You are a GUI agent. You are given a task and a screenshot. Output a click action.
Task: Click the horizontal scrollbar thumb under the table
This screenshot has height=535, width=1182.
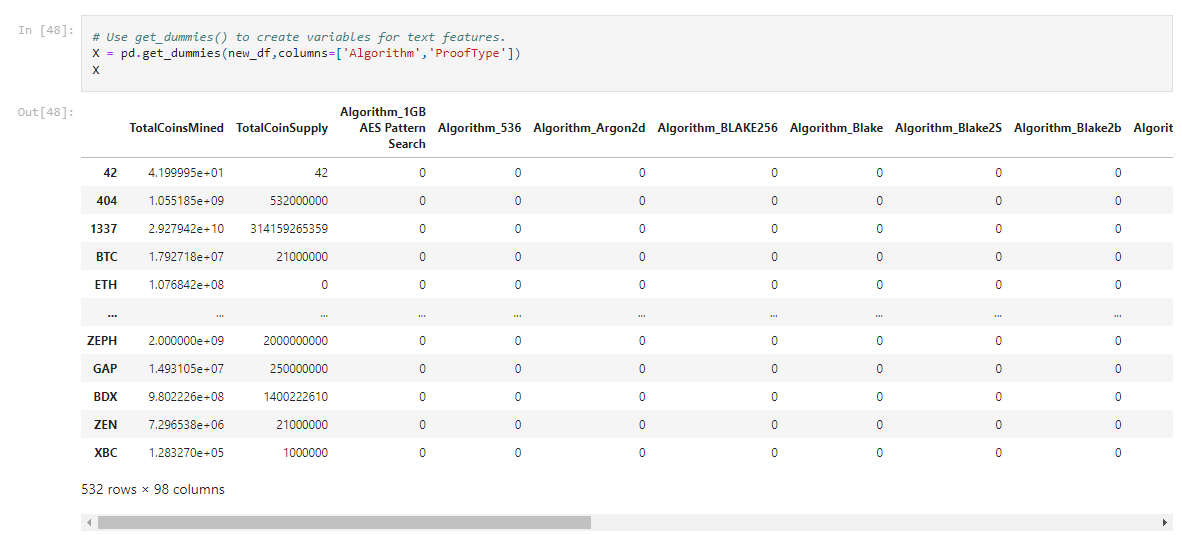344,522
